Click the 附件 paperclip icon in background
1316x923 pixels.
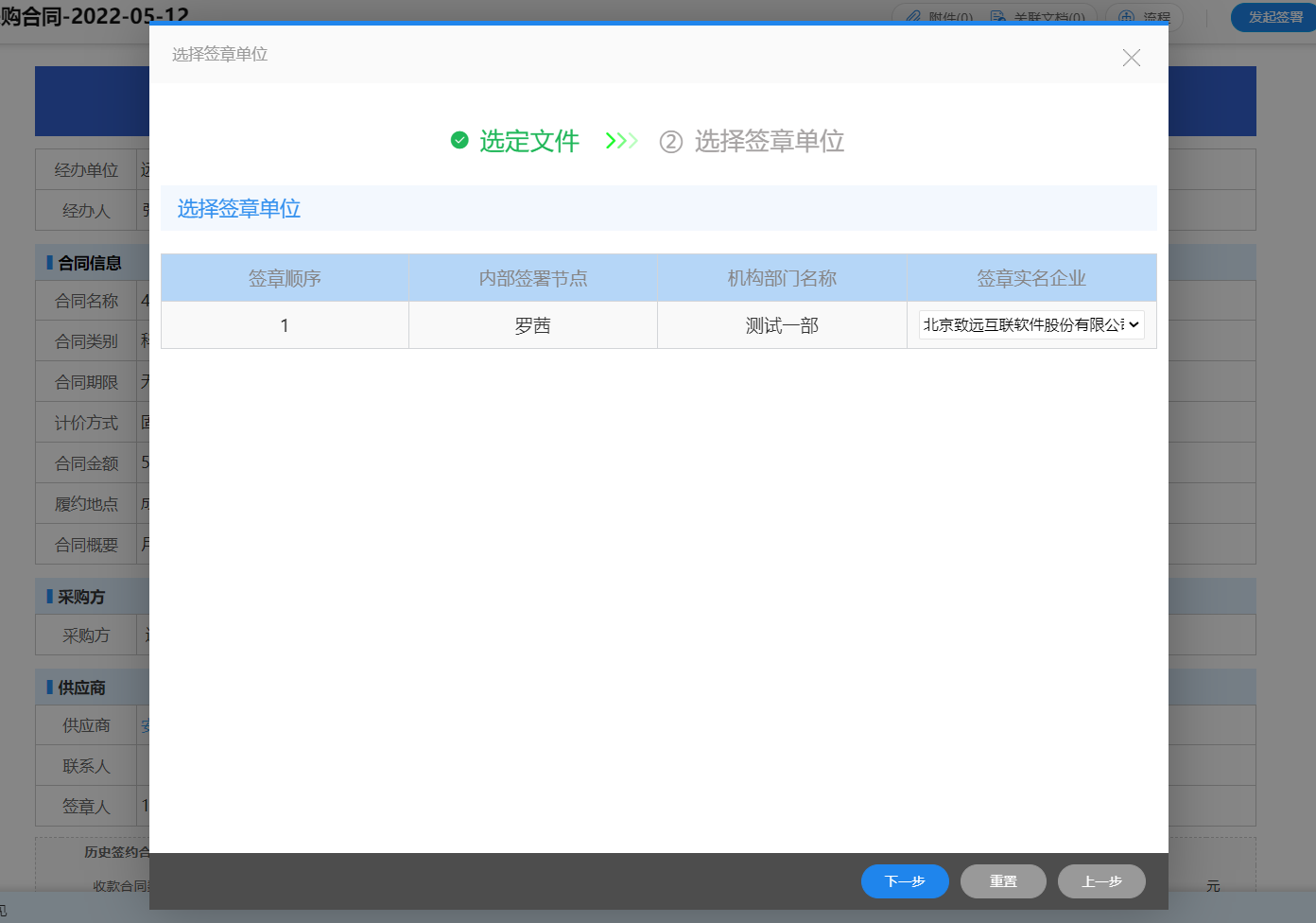click(x=913, y=17)
